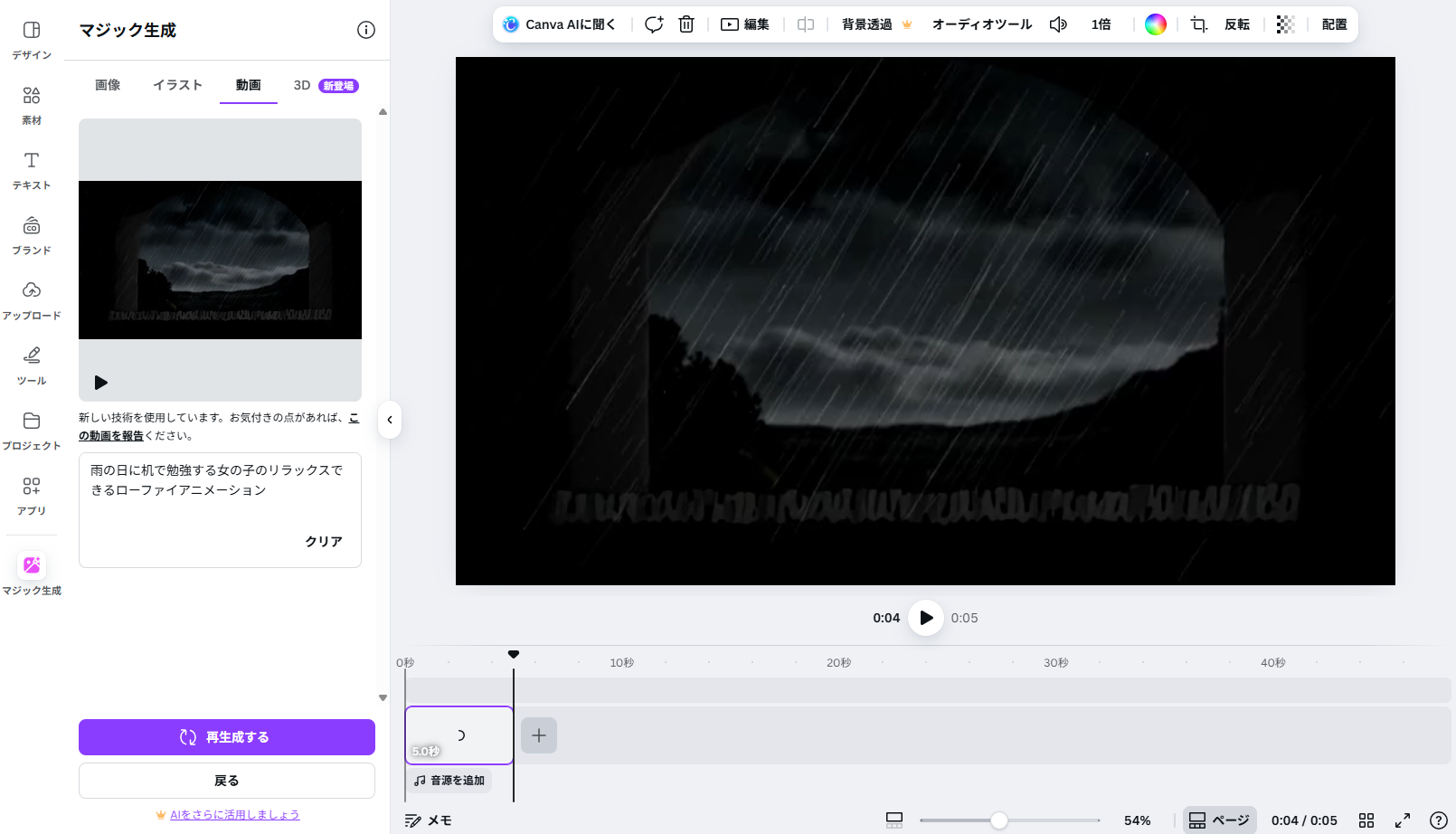Viewport: 1456px width, 834px height.
Task: Open the help question mark icon
Action: (1438, 820)
